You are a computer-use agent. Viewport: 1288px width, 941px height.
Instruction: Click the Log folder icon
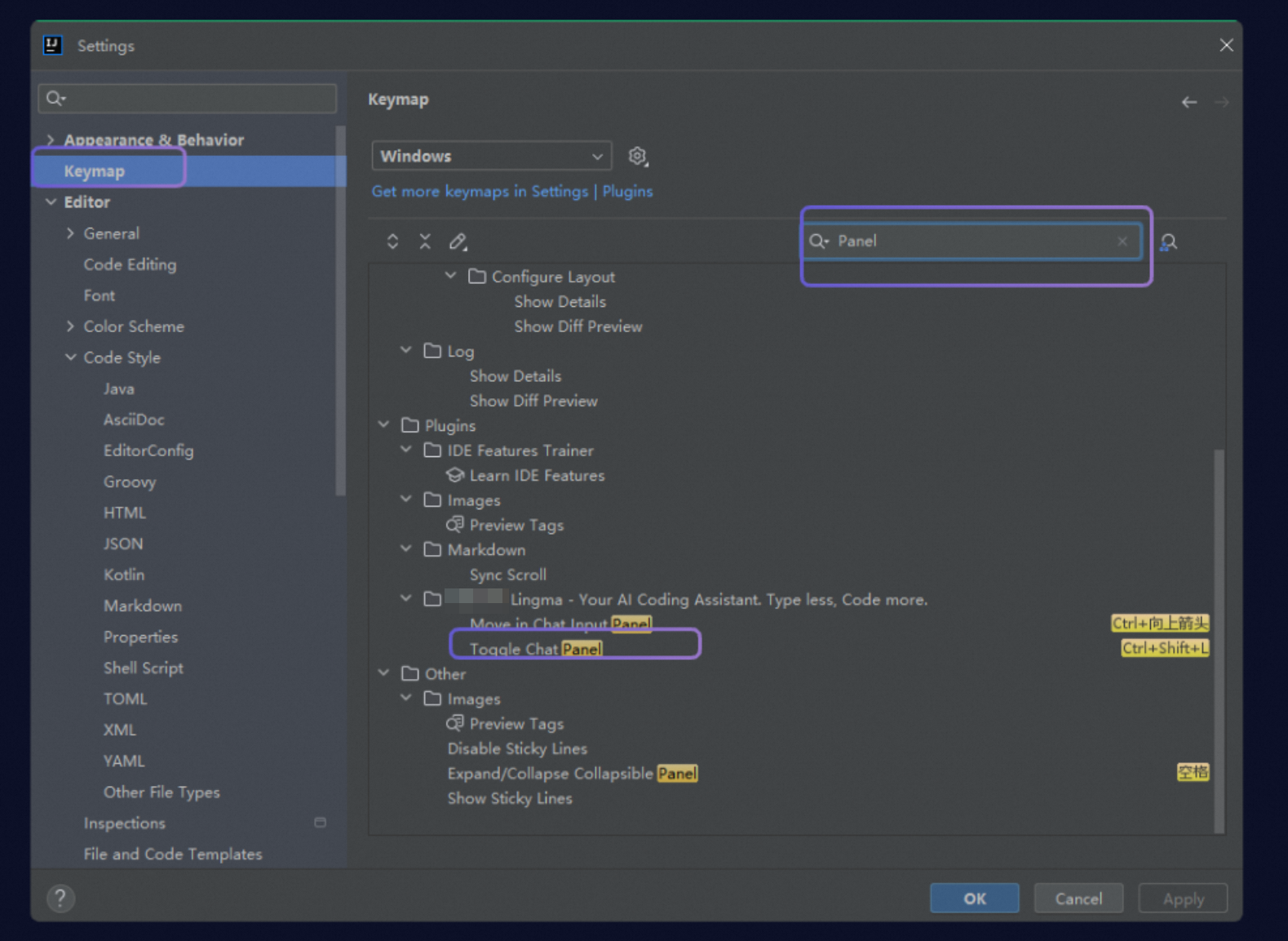click(x=432, y=351)
